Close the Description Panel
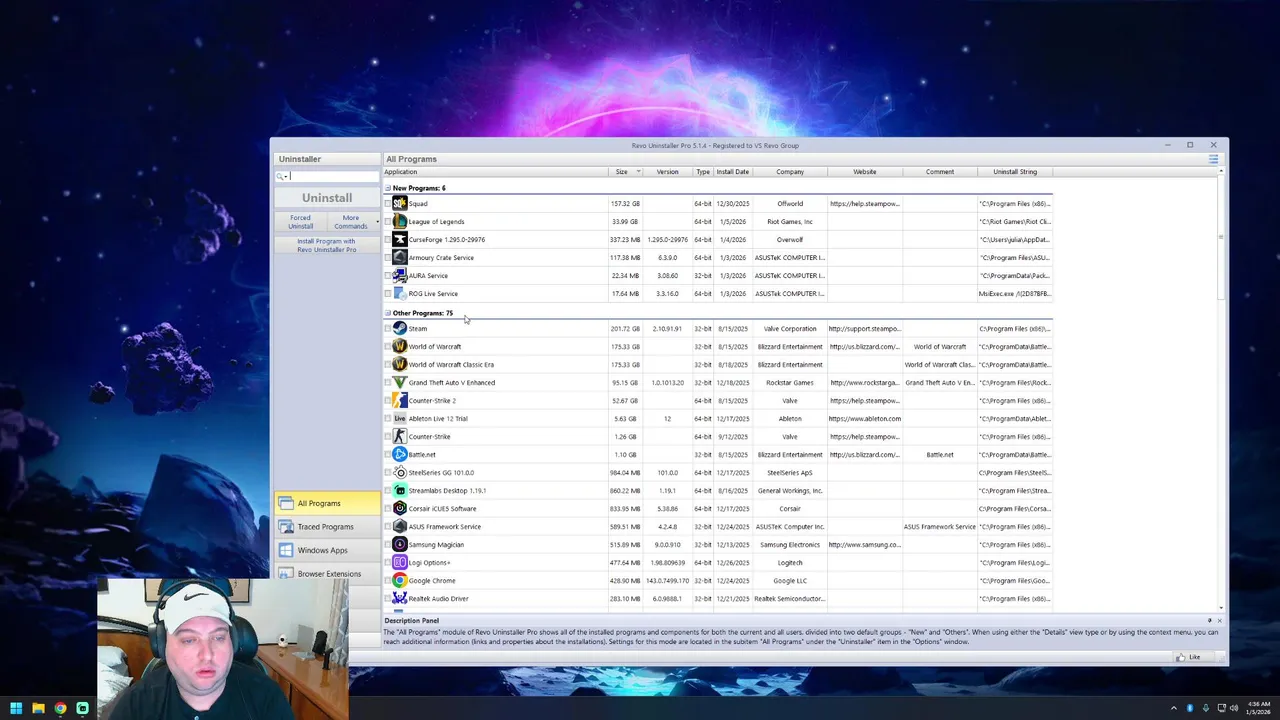 coord(1219,621)
